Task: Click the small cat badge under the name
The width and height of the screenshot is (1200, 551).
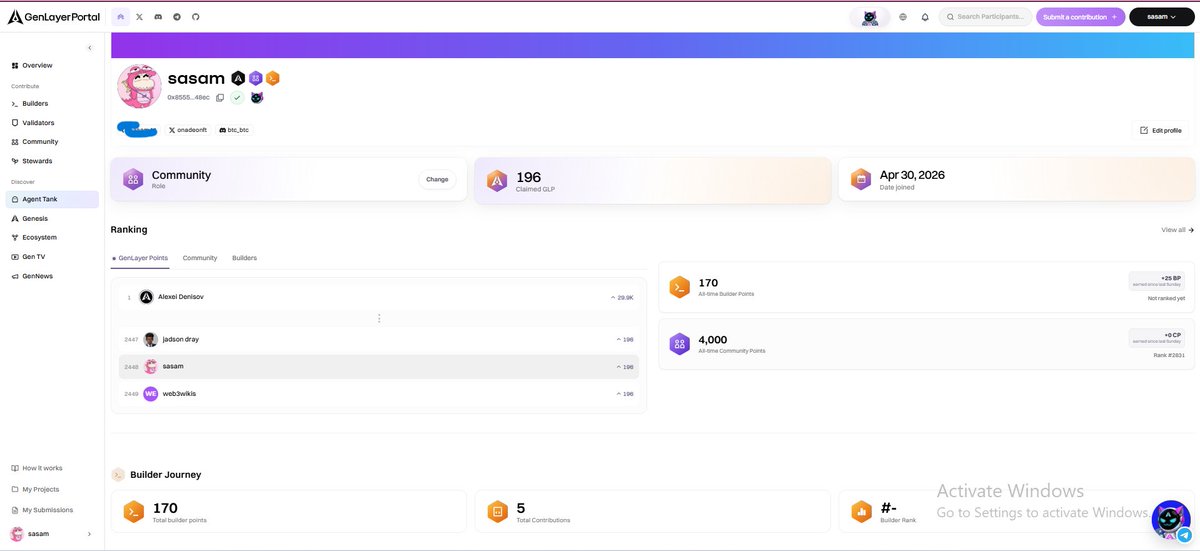Action: [257, 97]
